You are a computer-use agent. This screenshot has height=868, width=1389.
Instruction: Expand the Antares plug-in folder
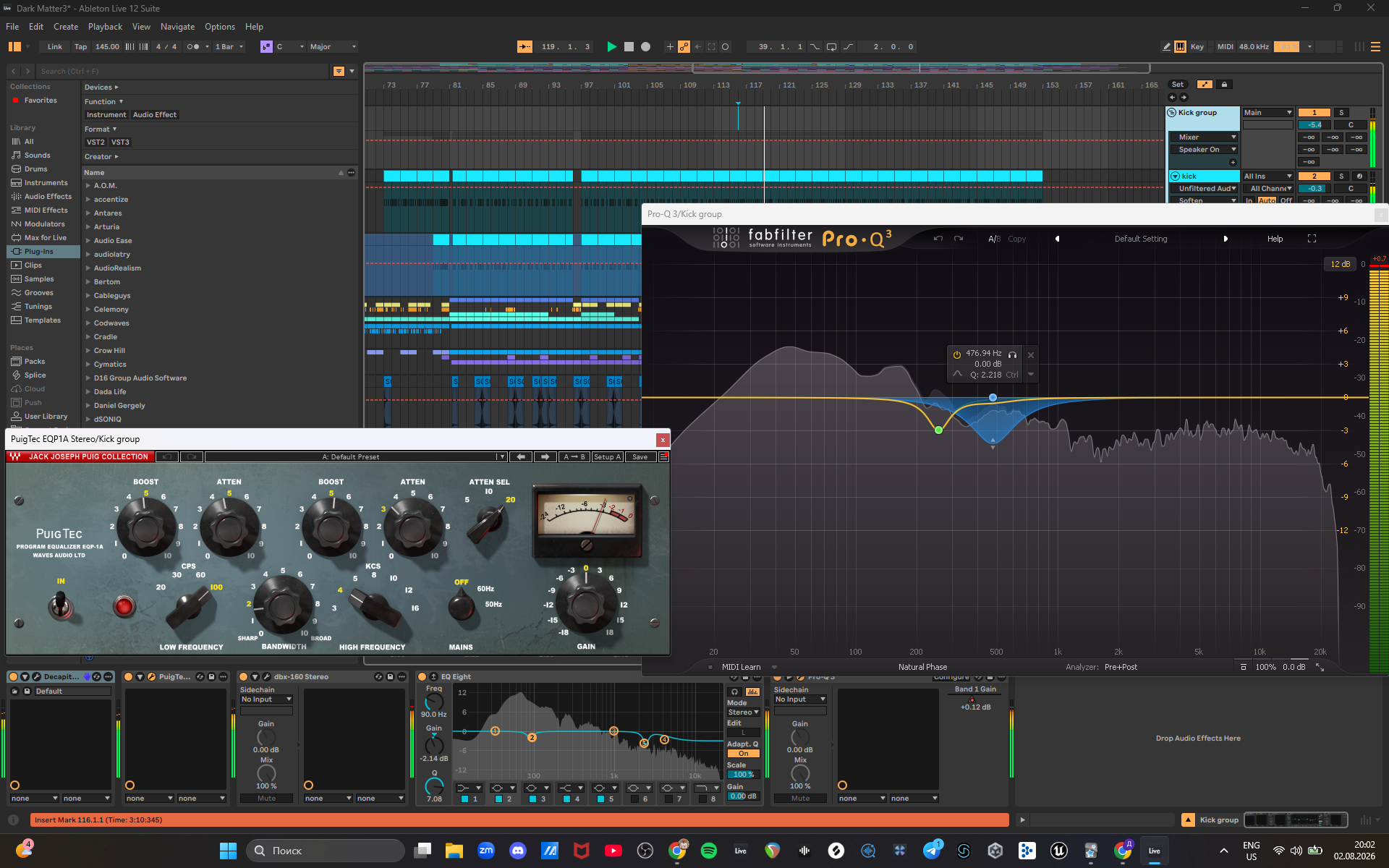click(88, 213)
